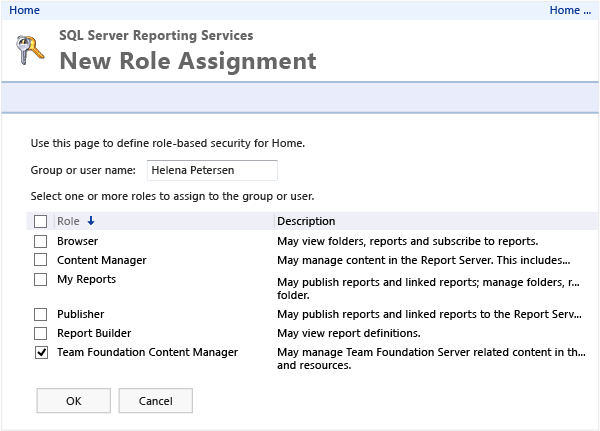Tick the My Reports role checkbox
This screenshot has width=600, height=431.
(x=41, y=280)
